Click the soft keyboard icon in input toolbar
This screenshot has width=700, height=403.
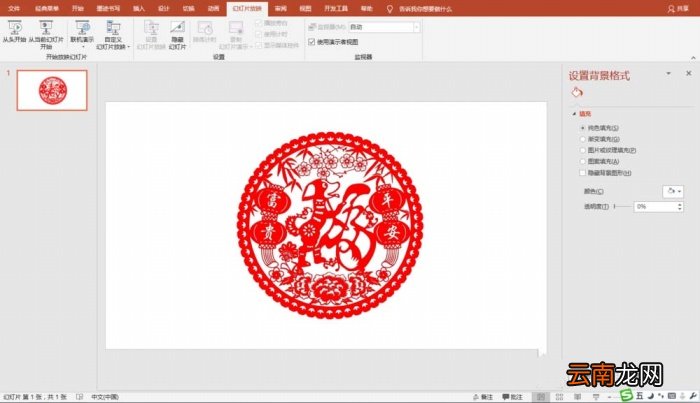[x=672, y=396]
